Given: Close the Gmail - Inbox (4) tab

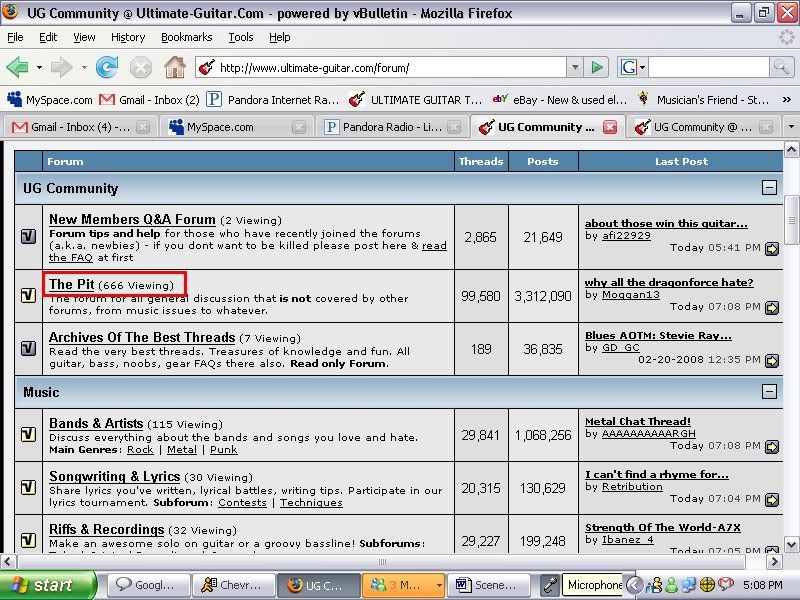Looking at the screenshot, I should point(143,127).
